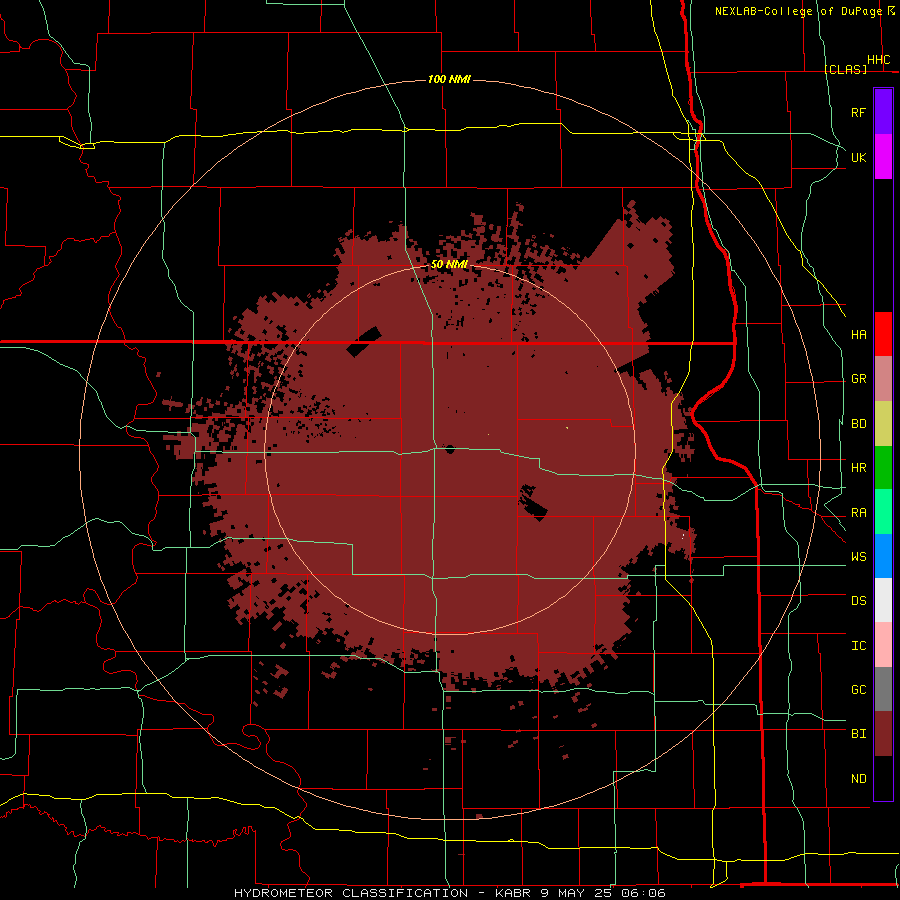Click the "GC" legend label
This screenshot has height=900, width=900.
click(859, 690)
